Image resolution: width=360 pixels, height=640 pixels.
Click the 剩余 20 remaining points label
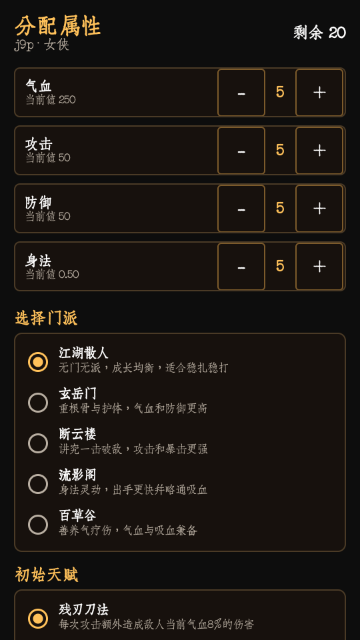point(320,33)
